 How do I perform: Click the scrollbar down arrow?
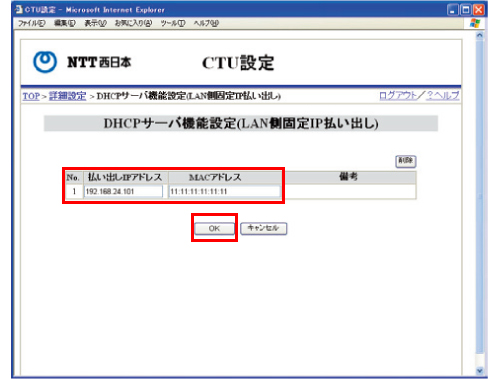point(479,370)
